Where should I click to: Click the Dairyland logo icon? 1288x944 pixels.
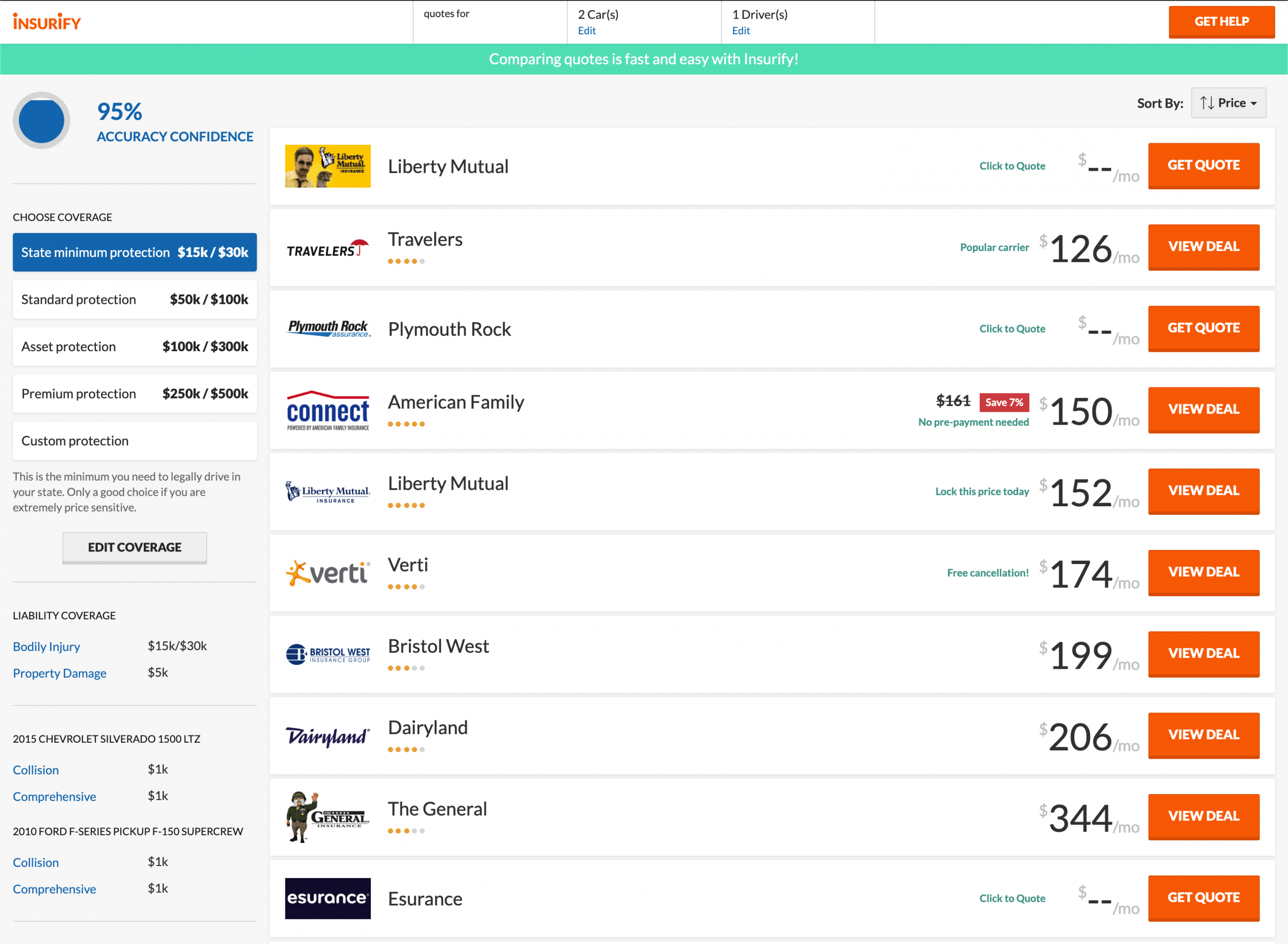(328, 735)
